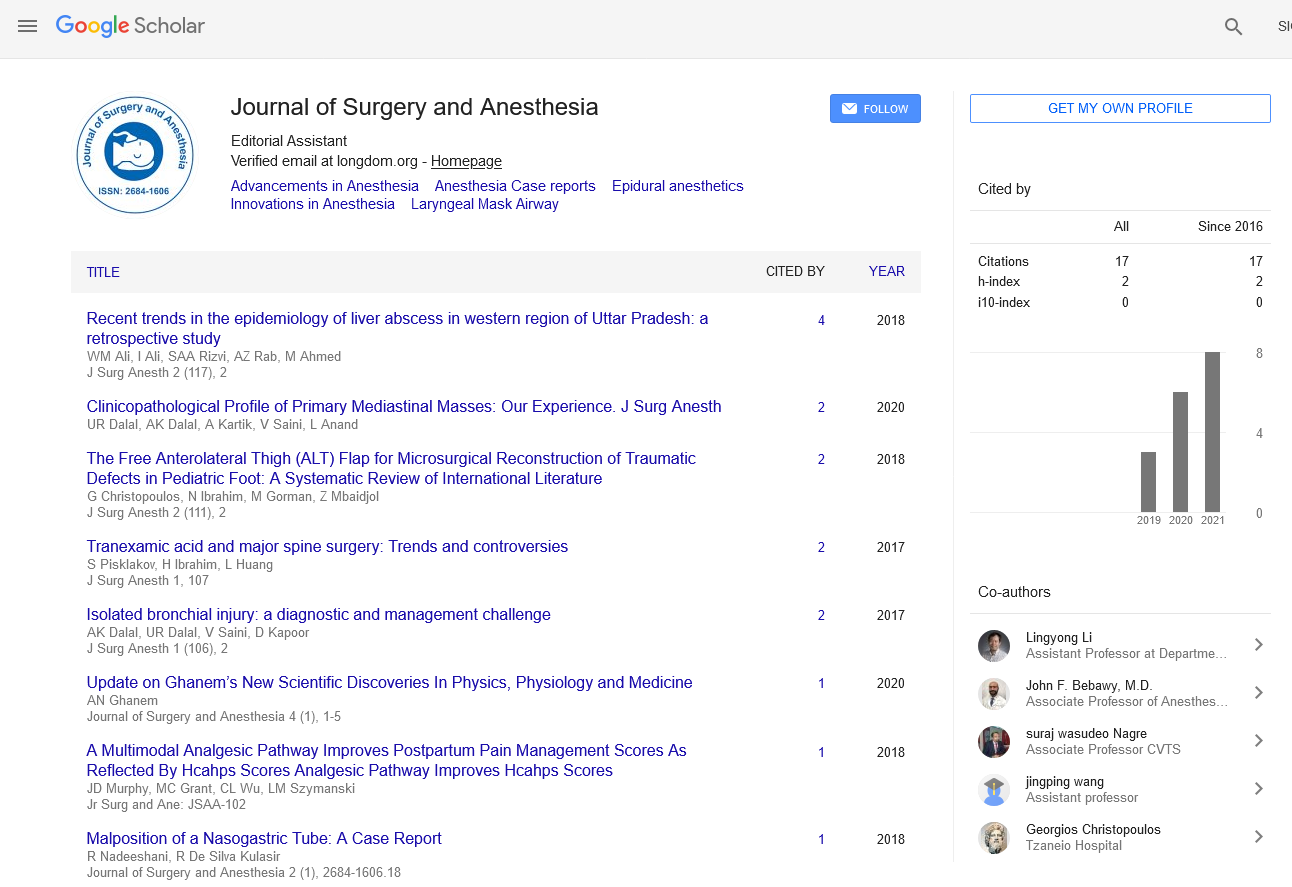Open Tranexamic acid and spine surgery article
This screenshot has height=887, width=1292.
click(x=327, y=547)
